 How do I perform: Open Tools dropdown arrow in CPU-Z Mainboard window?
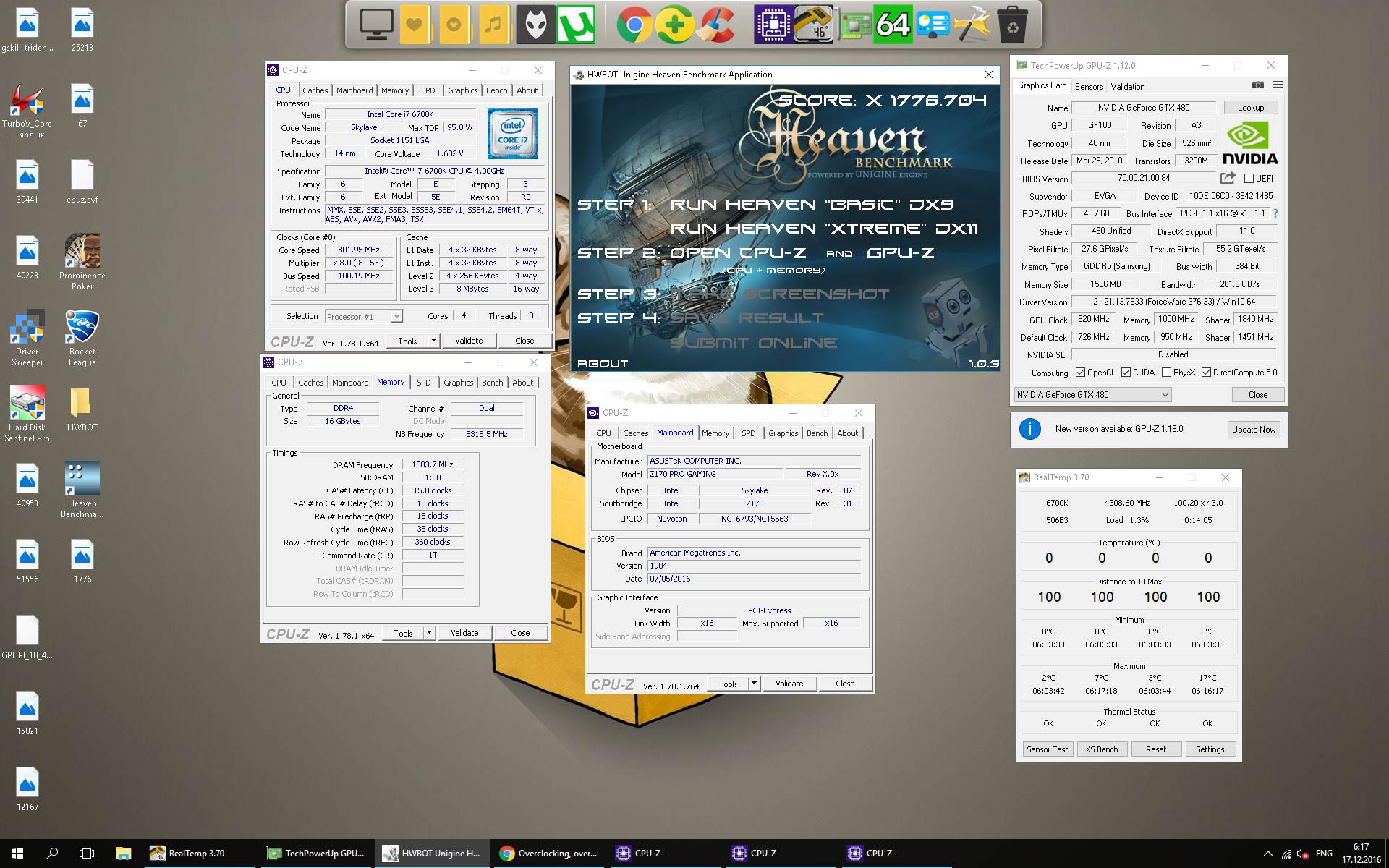coord(754,684)
